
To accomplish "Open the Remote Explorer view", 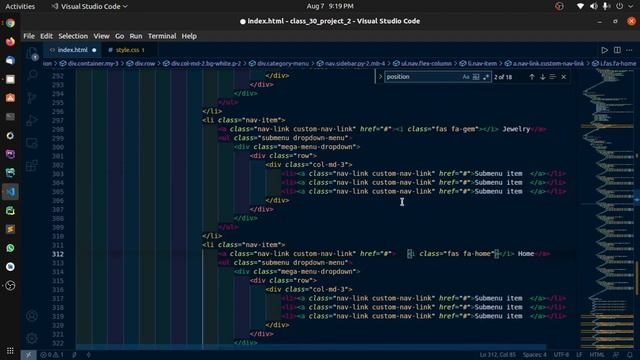I will [x=32, y=143].
